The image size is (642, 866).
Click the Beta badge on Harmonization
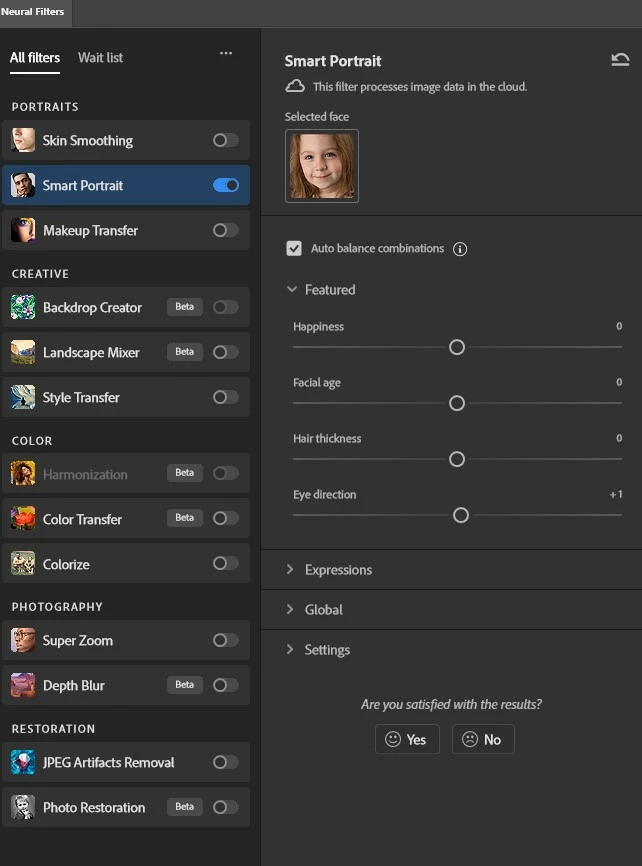point(185,473)
